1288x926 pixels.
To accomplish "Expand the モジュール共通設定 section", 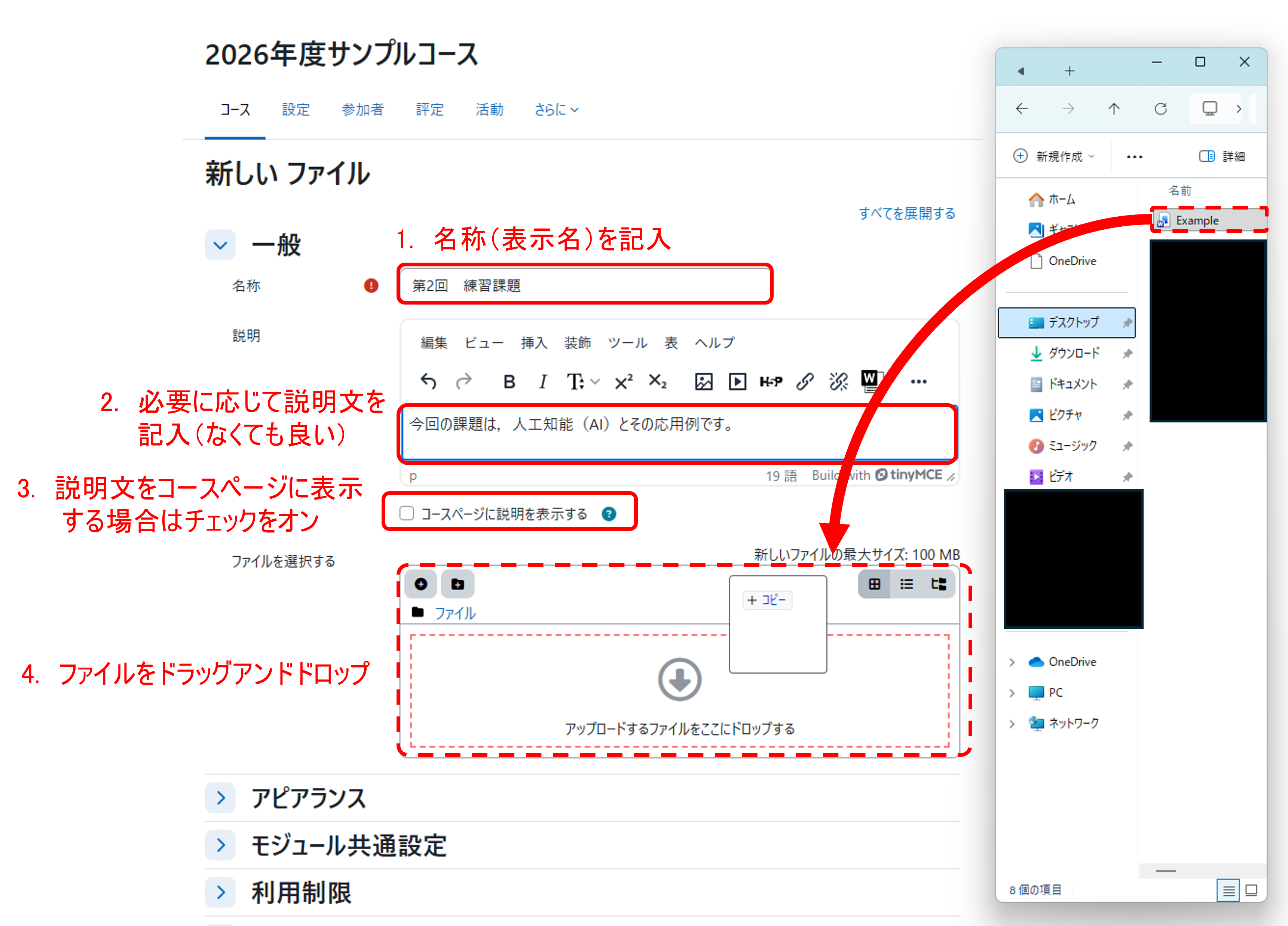I will (x=220, y=845).
